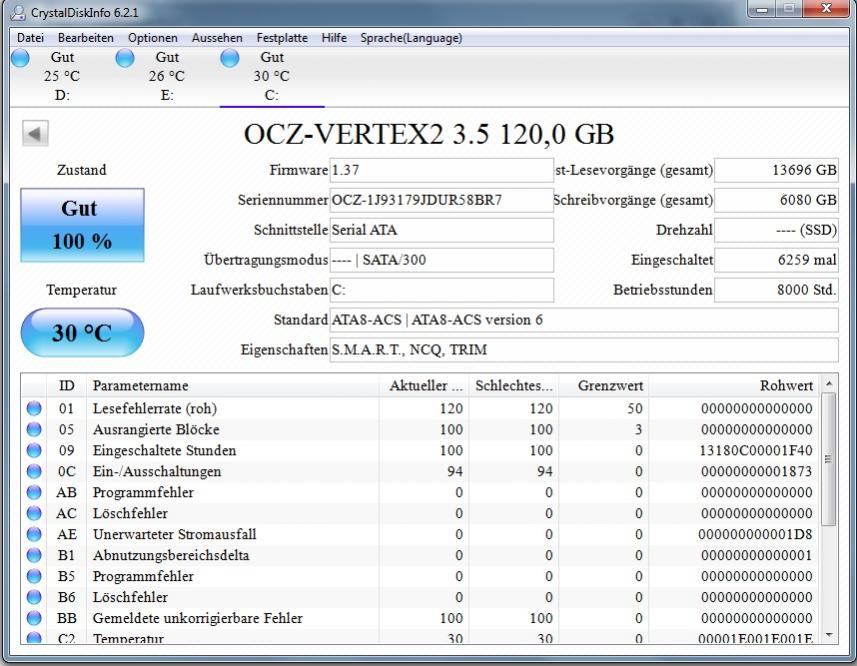Click the Gut 100 % health status button
This screenshot has height=666, width=857.
tap(83, 225)
